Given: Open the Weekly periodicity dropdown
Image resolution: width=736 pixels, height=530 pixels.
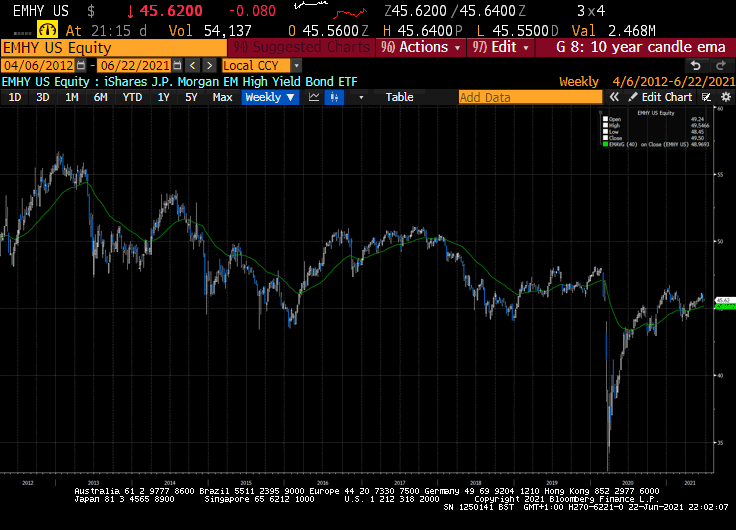Looking at the screenshot, I should pos(270,97).
